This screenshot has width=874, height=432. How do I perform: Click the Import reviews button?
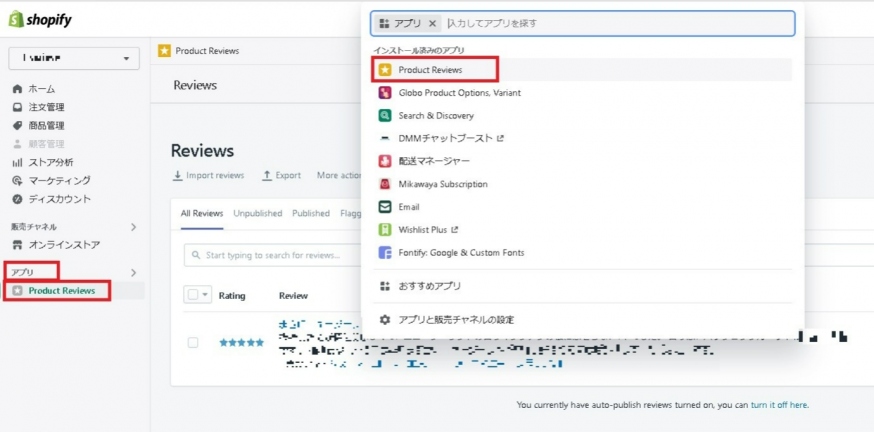pyautogui.click(x=208, y=175)
